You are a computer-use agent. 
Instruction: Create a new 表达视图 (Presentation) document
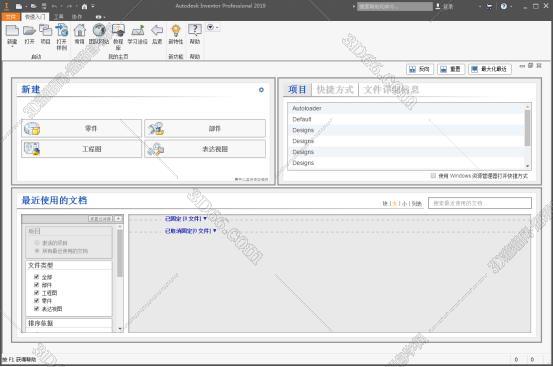point(205,149)
